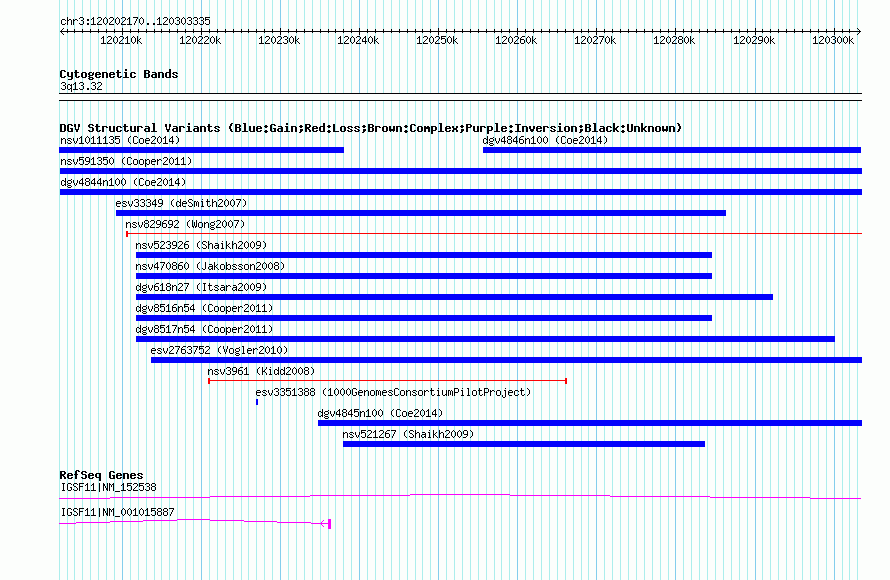Click the 120270k ruler tick label

pyautogui.click(x=594, y=40)
